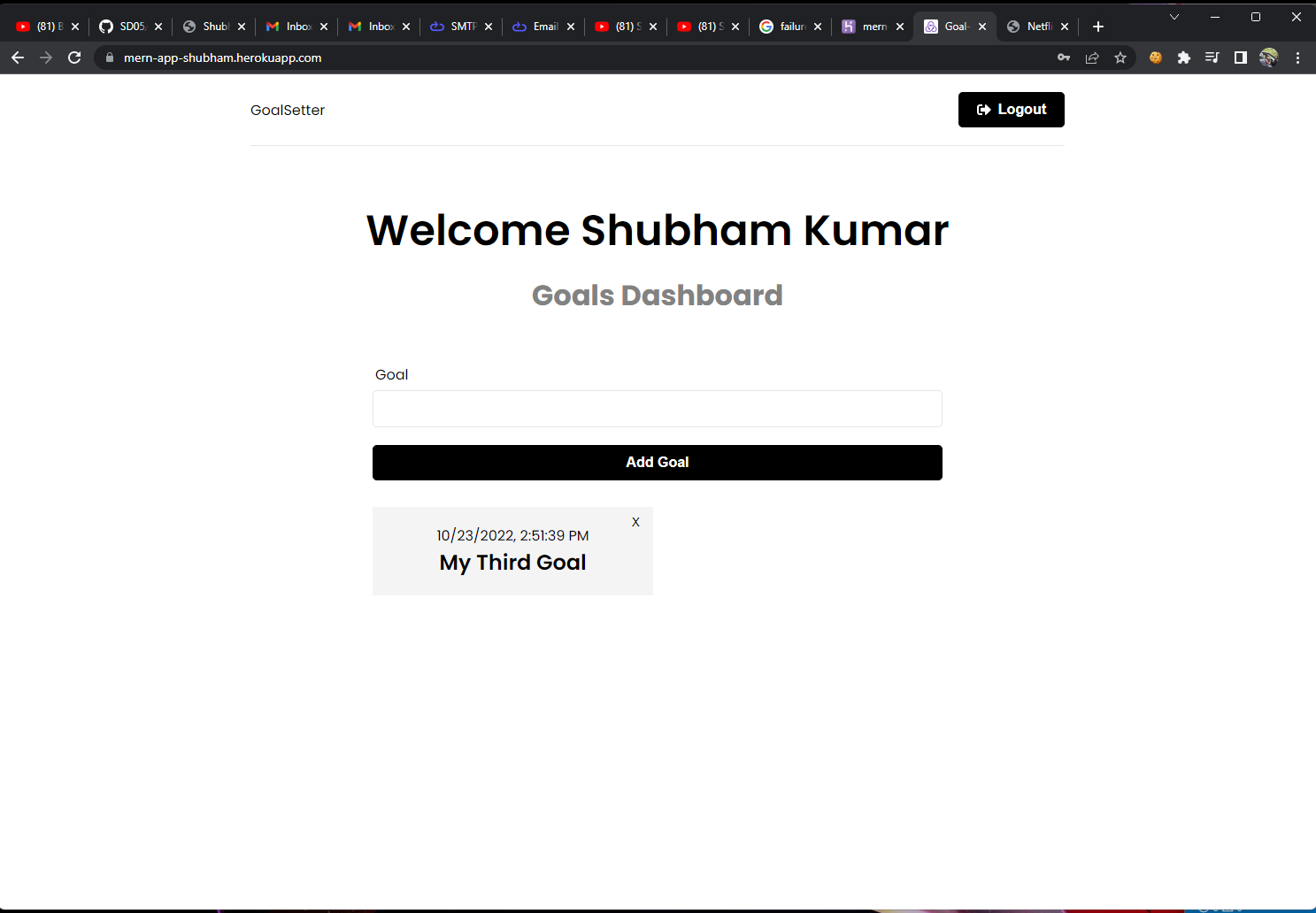Bookmark this page with star icon
Image resolution: width=1316 pixels, height=913 pixels.
[1120, 58]
